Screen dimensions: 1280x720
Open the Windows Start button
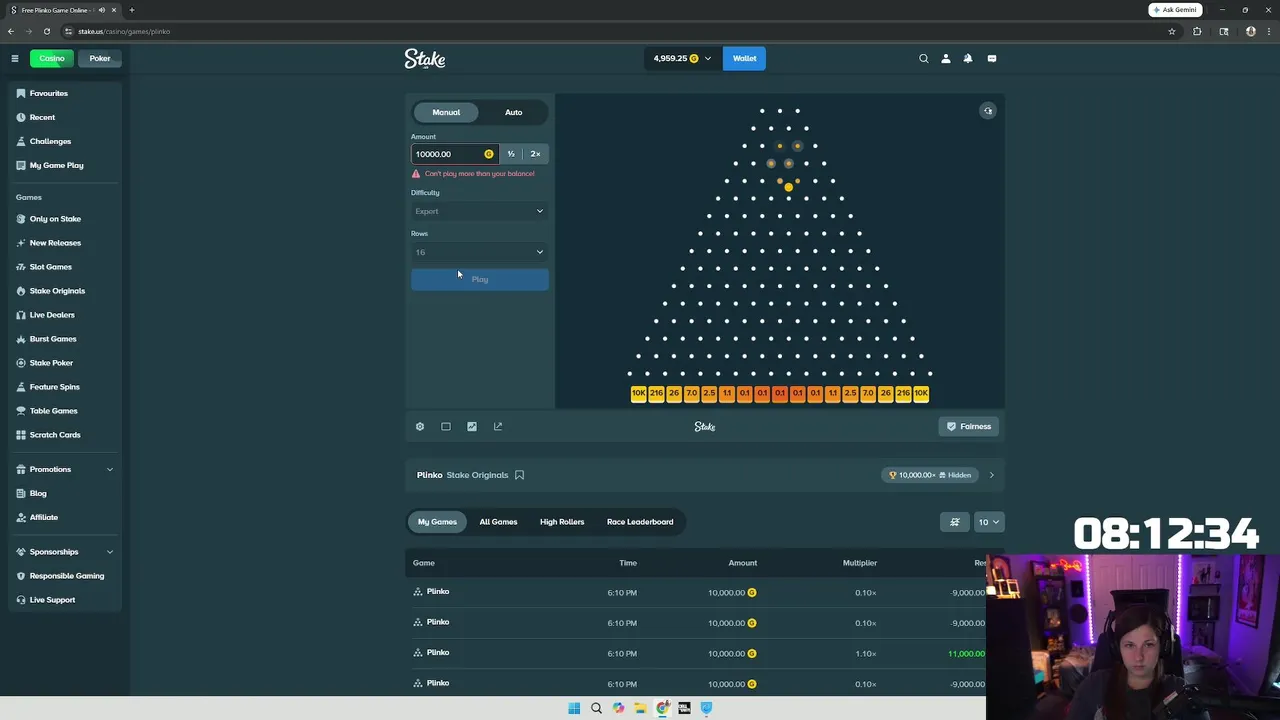click(x=574, y=708)
